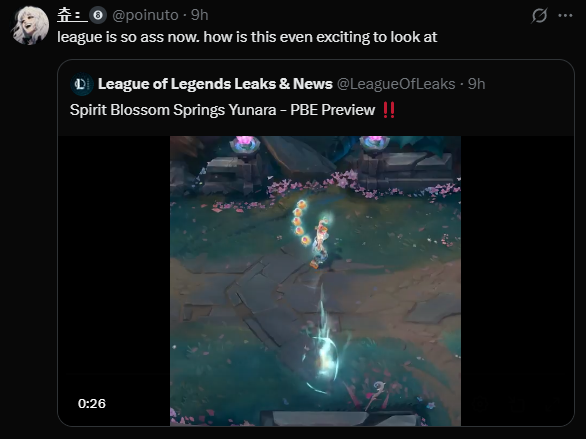Image resolution: width=586 pixels, height=439 pixels.
Task: Click the @LeagueOfLeaks handle
Action: (x=396, y=84)
